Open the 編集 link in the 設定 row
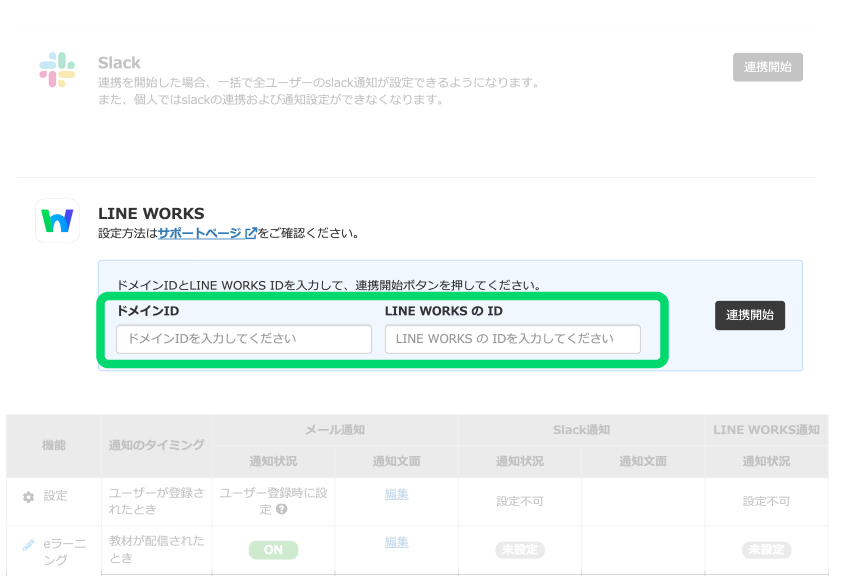Viewport: 848px width, 576px height. (x=397, y=494)
